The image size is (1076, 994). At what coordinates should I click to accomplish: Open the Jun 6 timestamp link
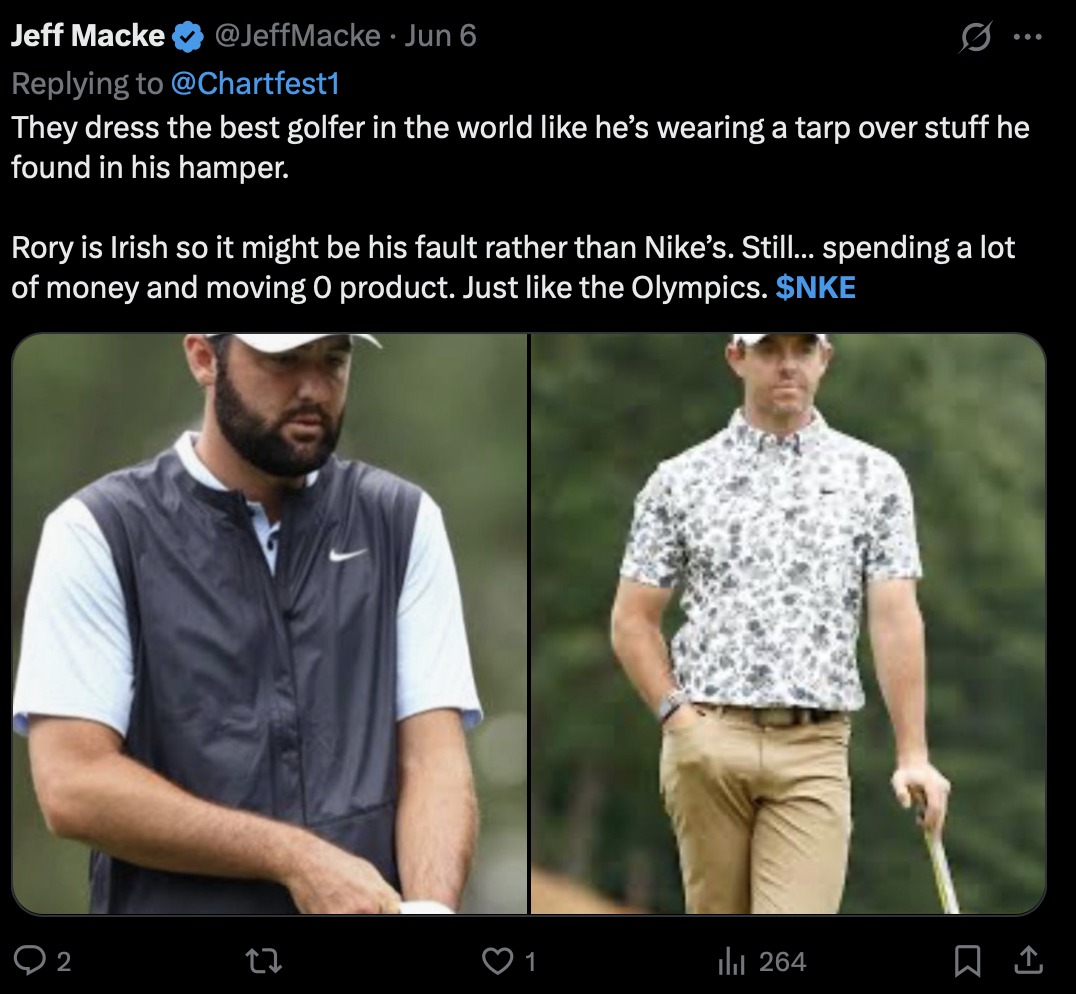(x=441, y=37)
